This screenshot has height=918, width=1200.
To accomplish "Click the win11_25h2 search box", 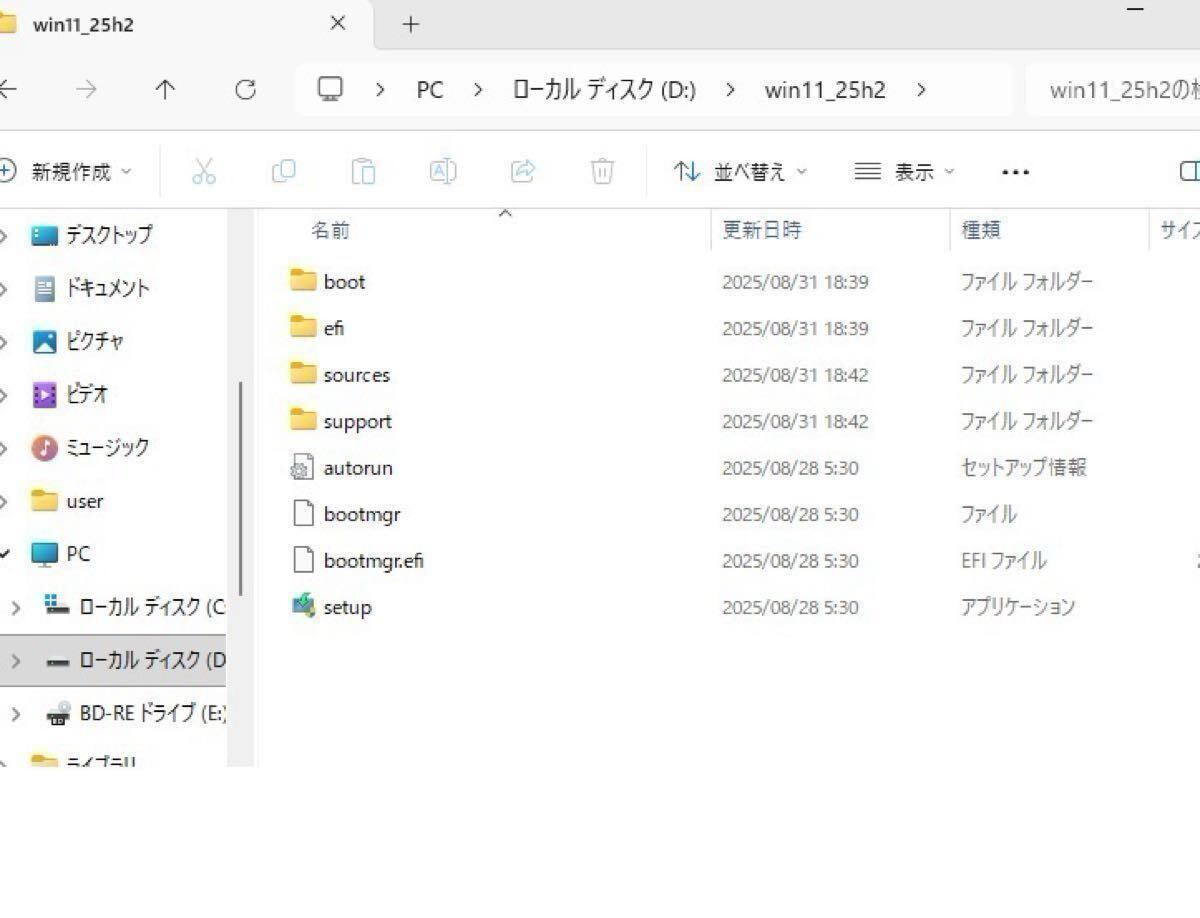I will click(x=1115, y=90).
